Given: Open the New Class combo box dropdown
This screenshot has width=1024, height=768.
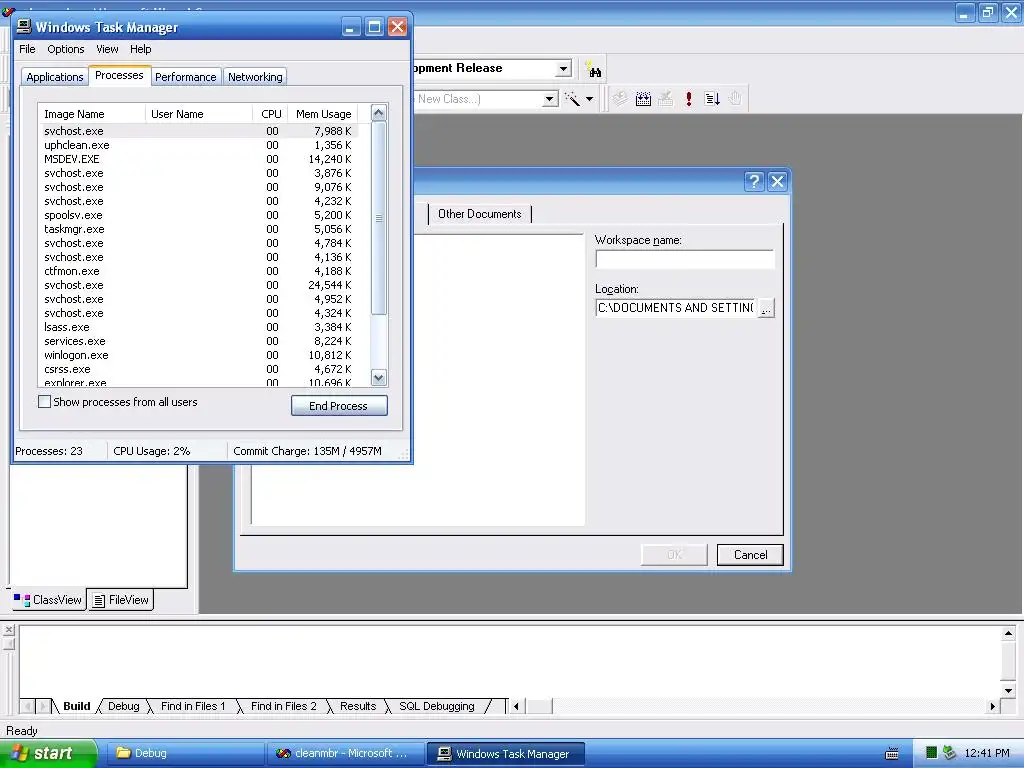Looking at the screenshot, I should point(550,99).
